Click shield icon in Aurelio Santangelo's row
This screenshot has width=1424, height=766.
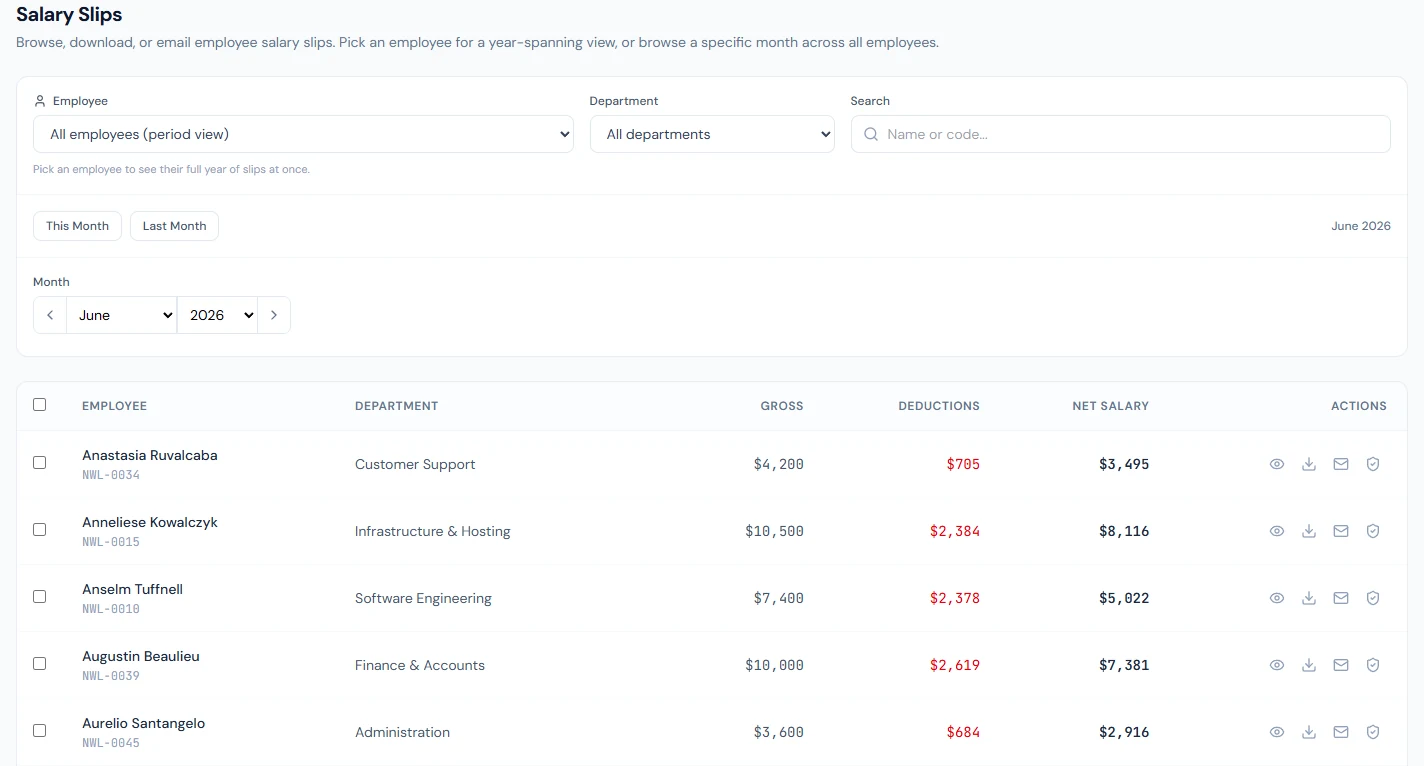[x=1373, y=732]
